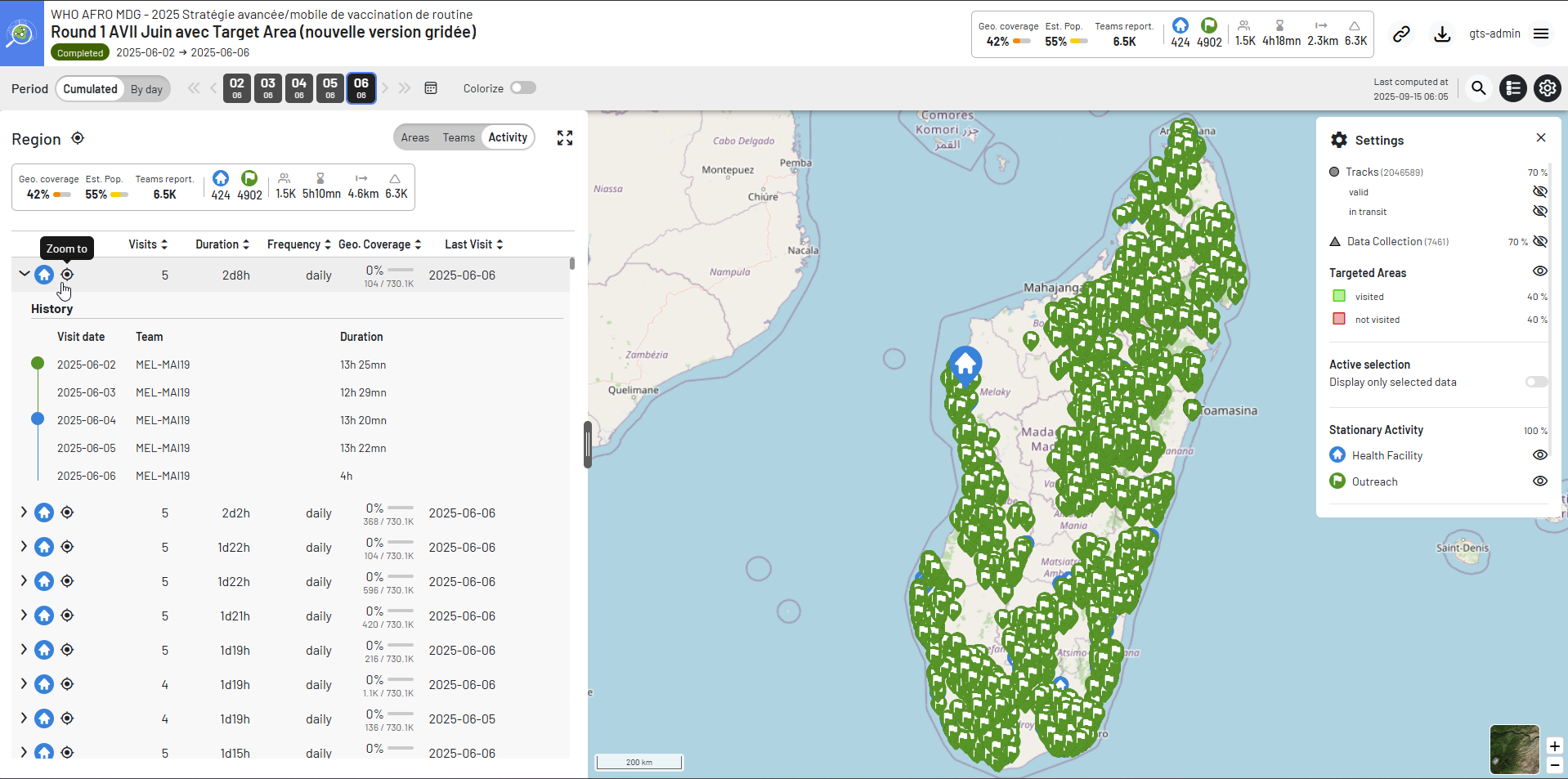Select the Cumulated period mode
The image size is (1568, 779).
[90, 89]
